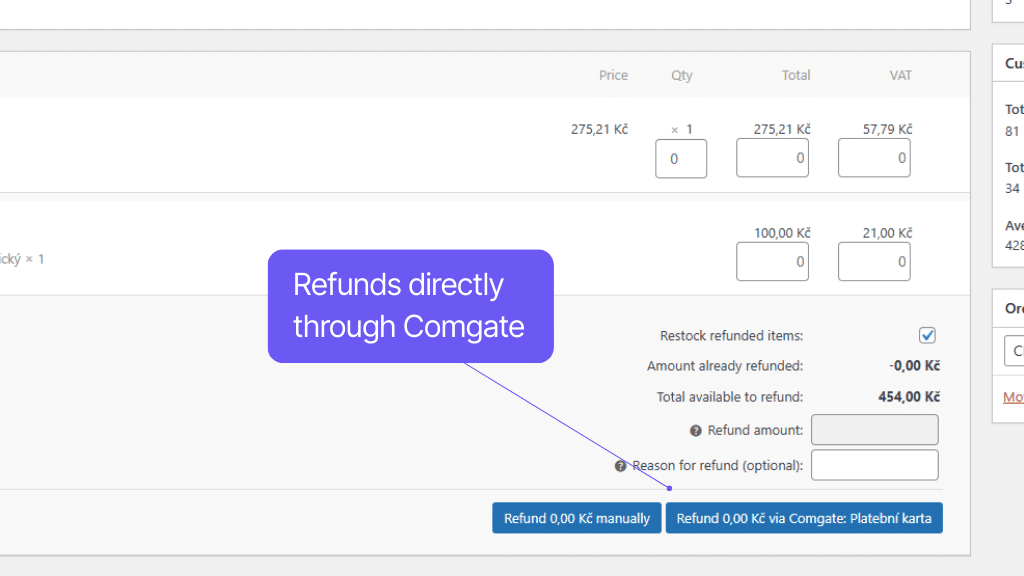Click the Reason for refund text box

click(874, 464)
